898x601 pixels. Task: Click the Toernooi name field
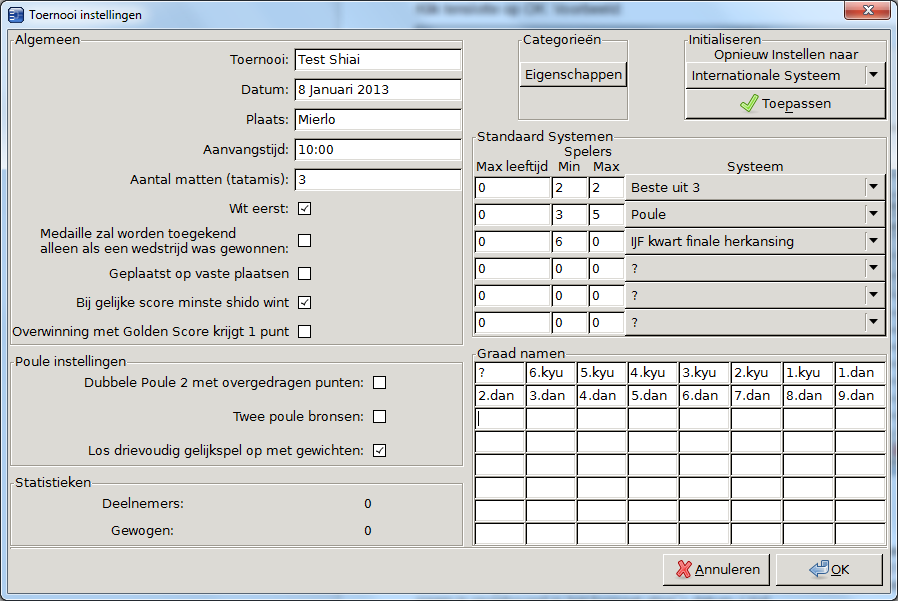point(377,60)
